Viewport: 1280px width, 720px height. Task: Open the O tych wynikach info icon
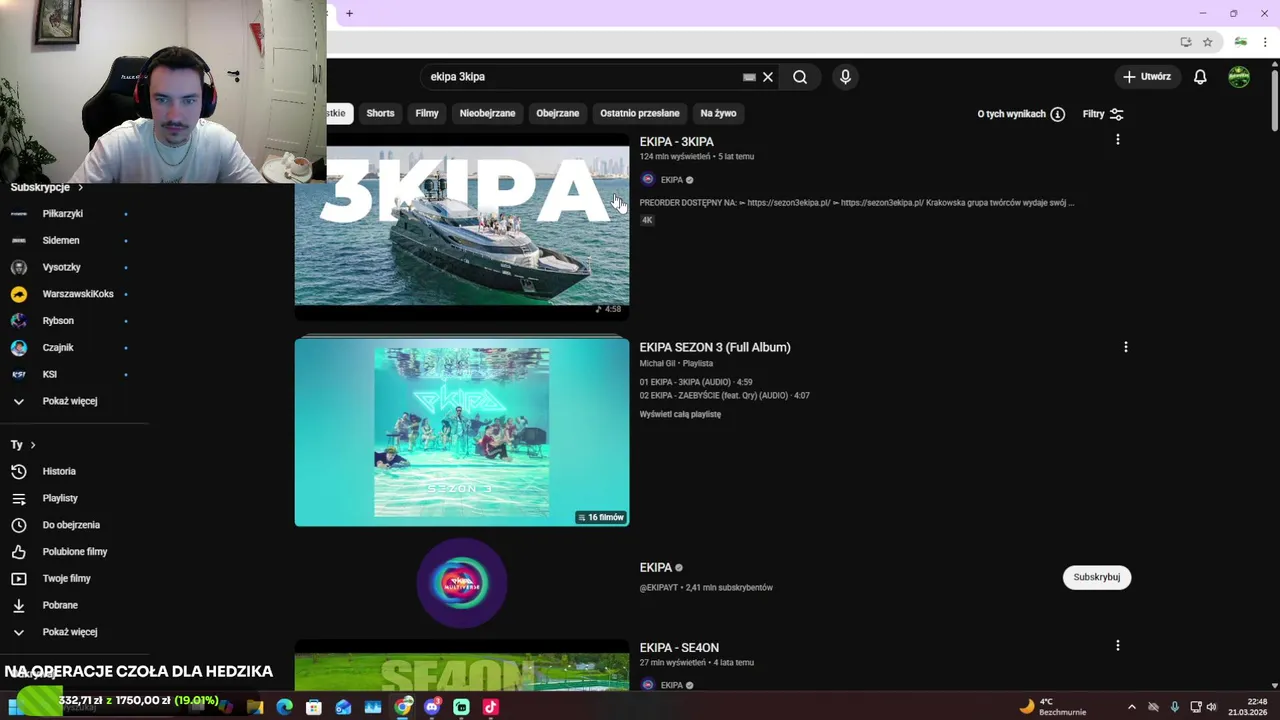[1057, 114]
